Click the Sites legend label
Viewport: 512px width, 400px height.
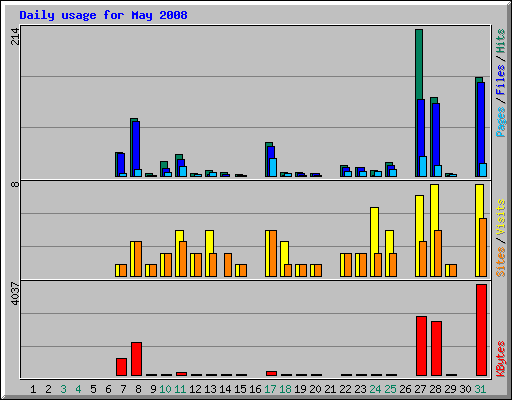click(500, 262)
